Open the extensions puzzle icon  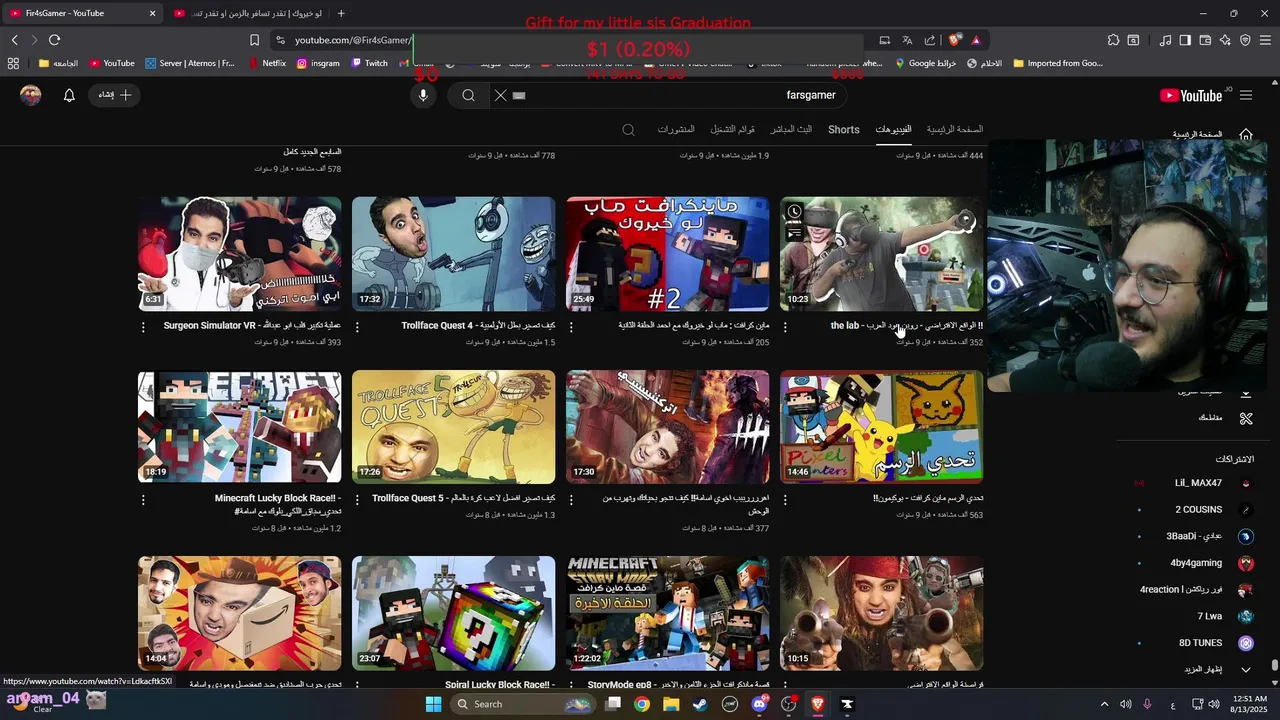point(1113,40)
